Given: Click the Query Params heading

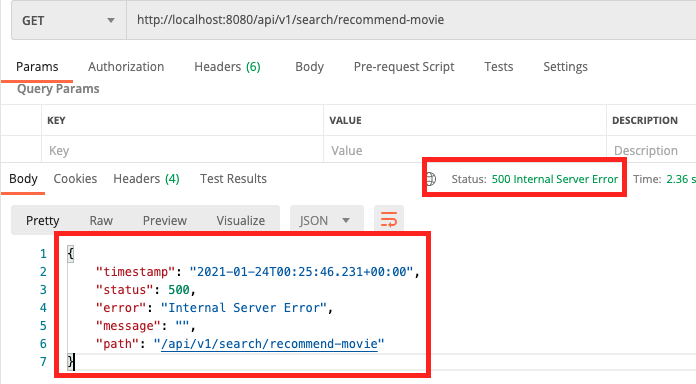Looking at the screenshot, I should [58, 89].
